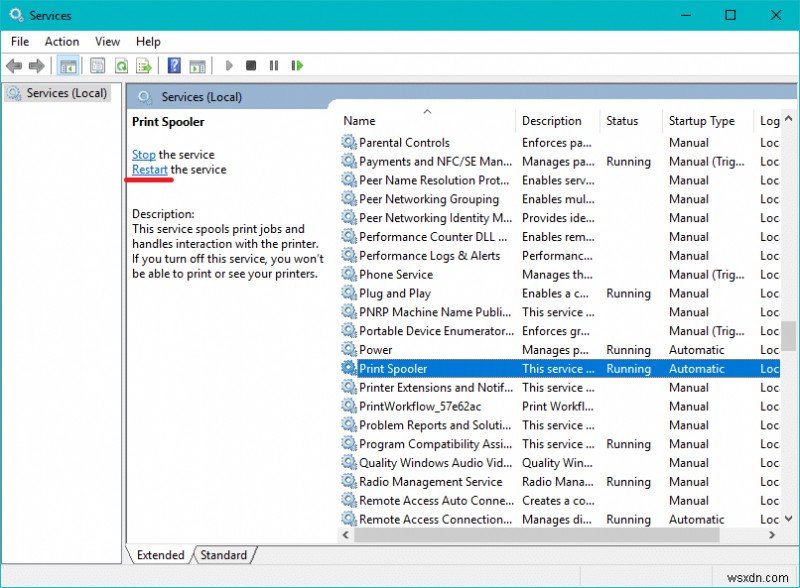Viewport: 800px width, 588px height.
Task: Click the Back arrow toolbar icon
Action: 14,66
